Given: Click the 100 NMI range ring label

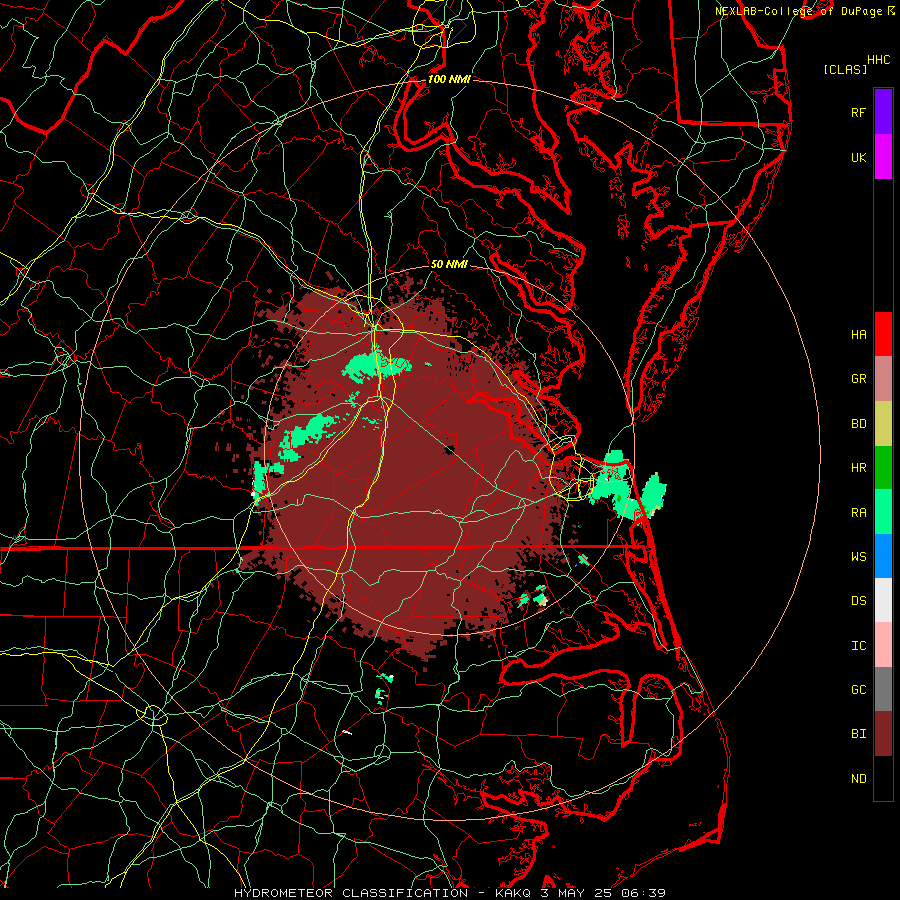Looking at the screenshot, I should coord(449,79).
